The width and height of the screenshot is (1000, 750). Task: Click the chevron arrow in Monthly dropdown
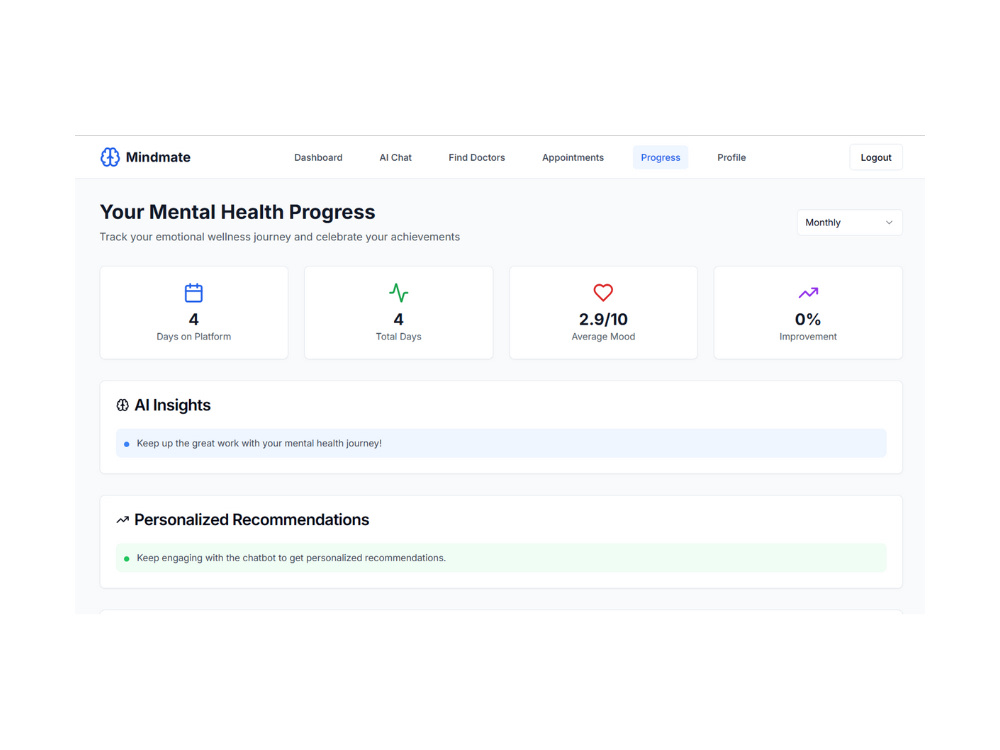[x=889, y=223]
